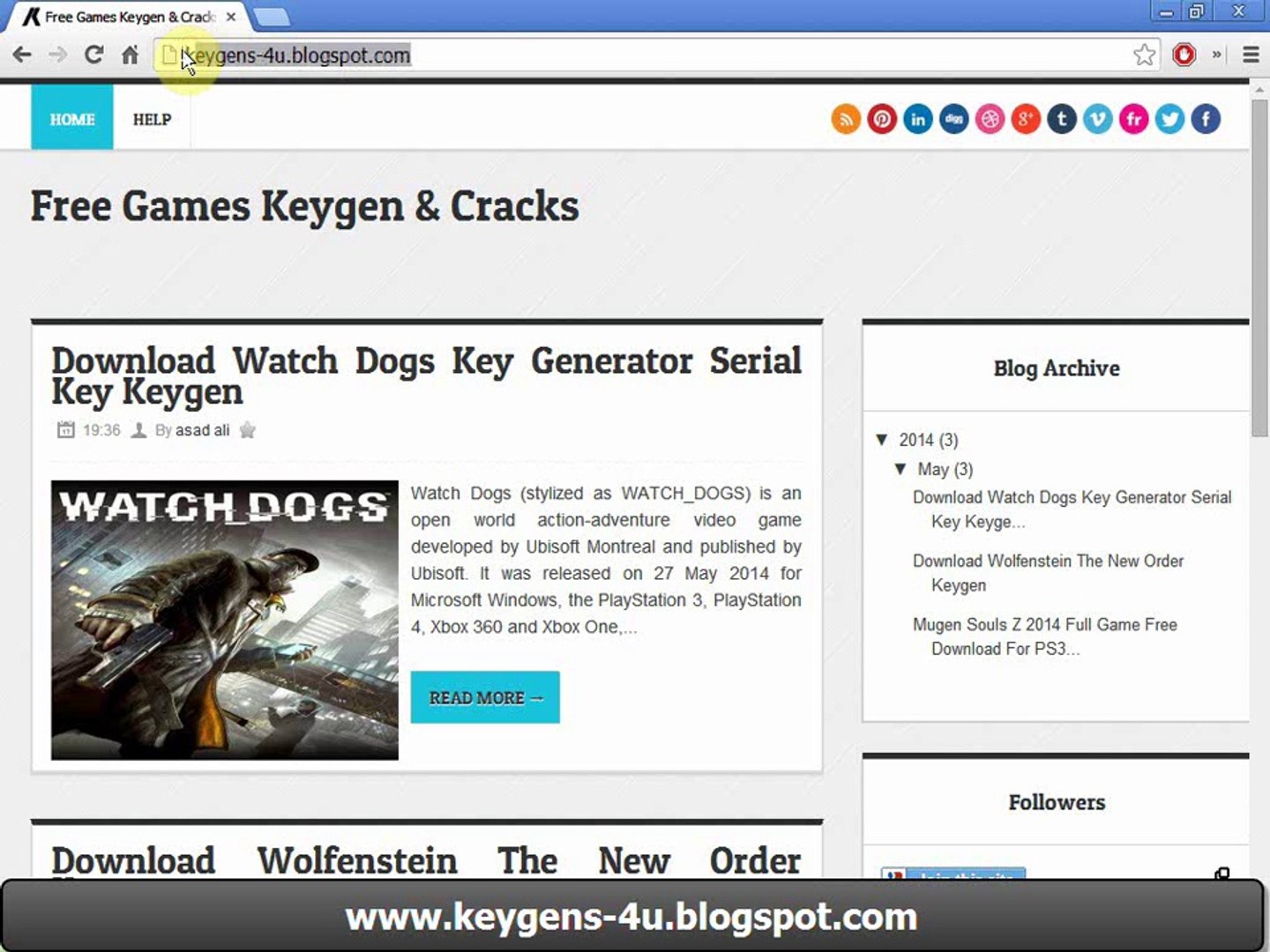Collapse the 2014 archive tree

pos(882,439)
